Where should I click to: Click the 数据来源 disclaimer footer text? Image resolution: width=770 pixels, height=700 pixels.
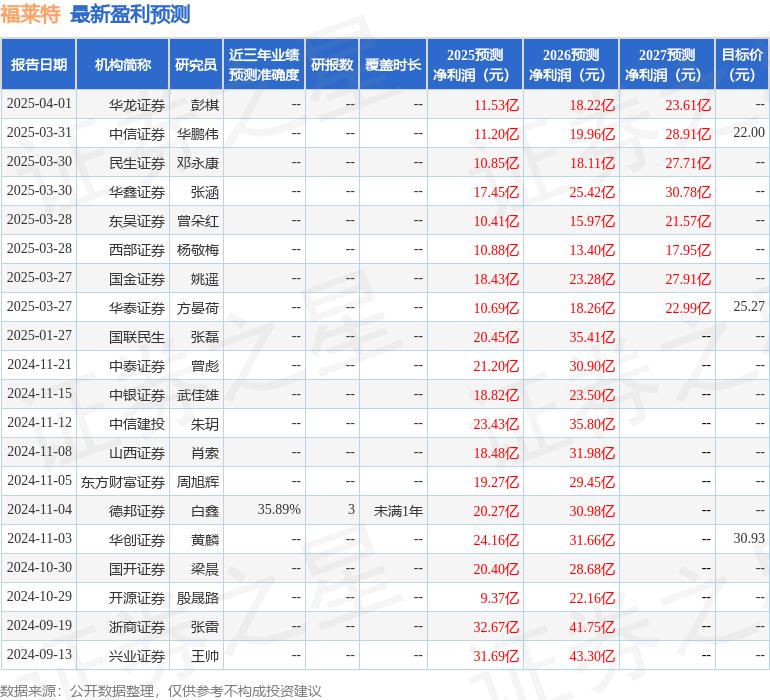(161, 691)
